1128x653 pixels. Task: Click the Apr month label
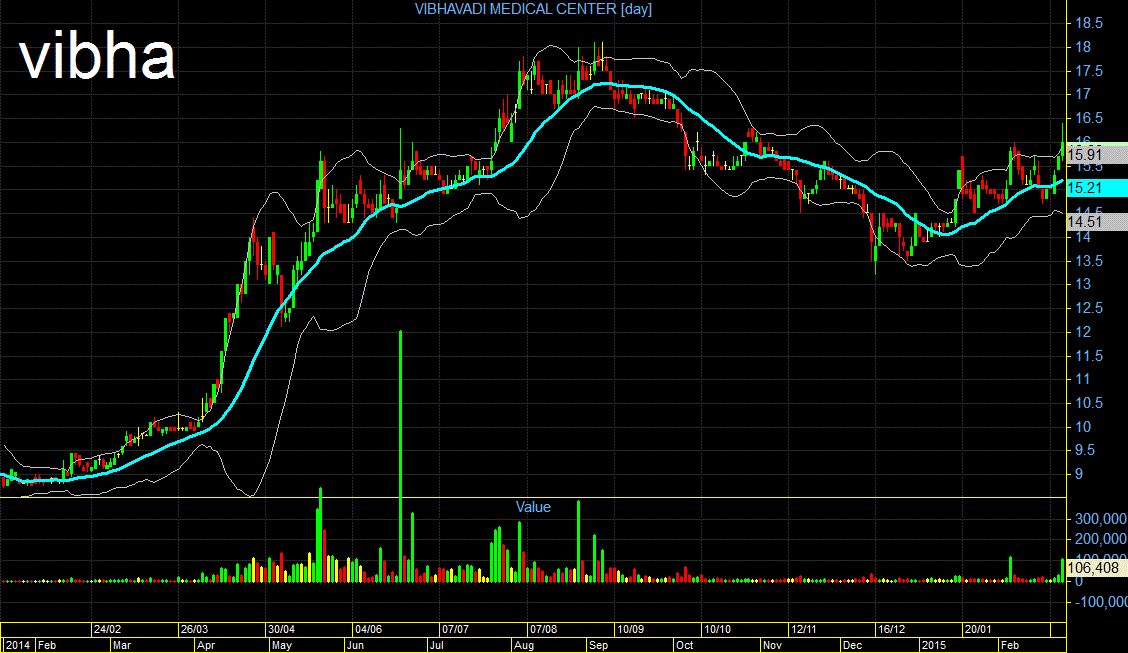coord(206,645)
